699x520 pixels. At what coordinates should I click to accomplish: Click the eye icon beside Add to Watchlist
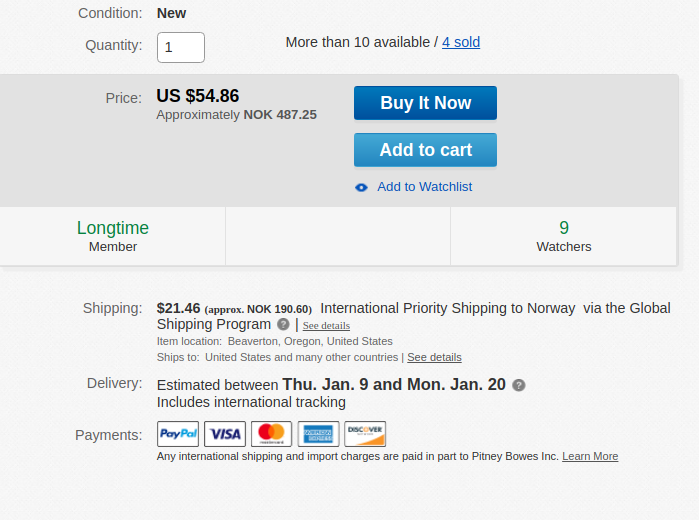(361, 188)
